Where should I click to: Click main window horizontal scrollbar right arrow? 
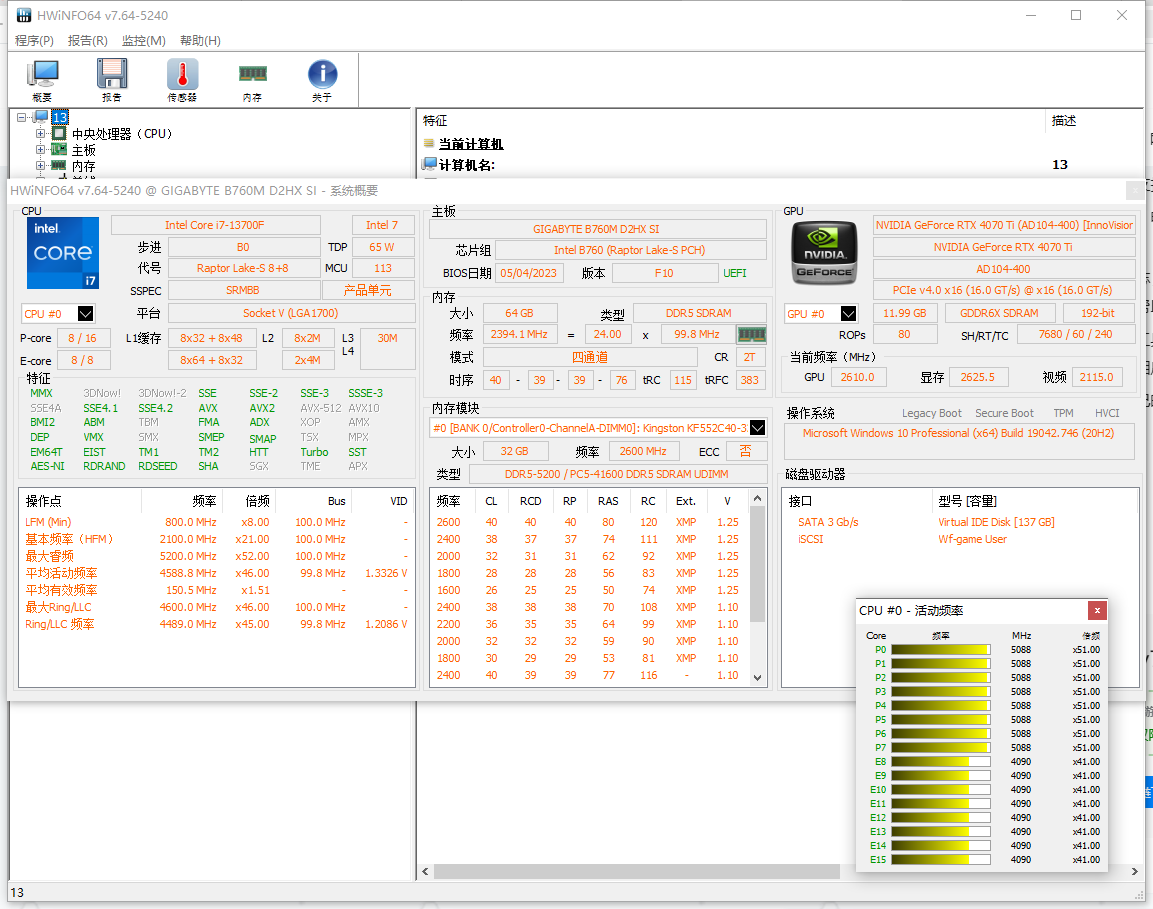click(x=1134, y=871)
